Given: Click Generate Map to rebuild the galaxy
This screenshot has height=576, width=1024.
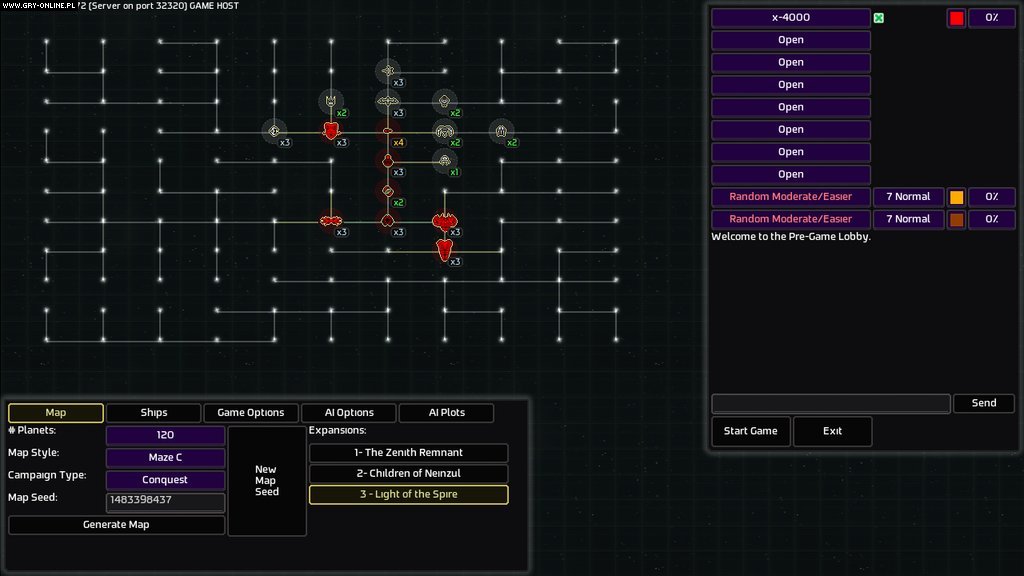Looking at the screenshot, I should pos(115,524).
